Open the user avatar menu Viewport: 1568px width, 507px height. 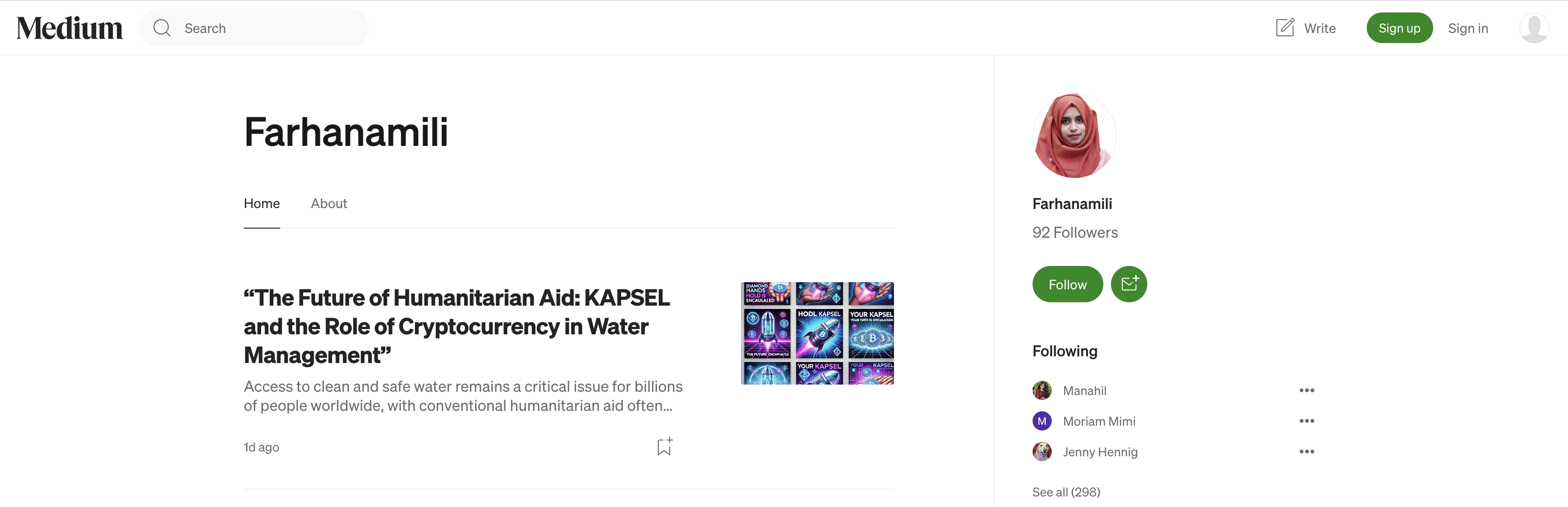click(x=1533, y=28)
